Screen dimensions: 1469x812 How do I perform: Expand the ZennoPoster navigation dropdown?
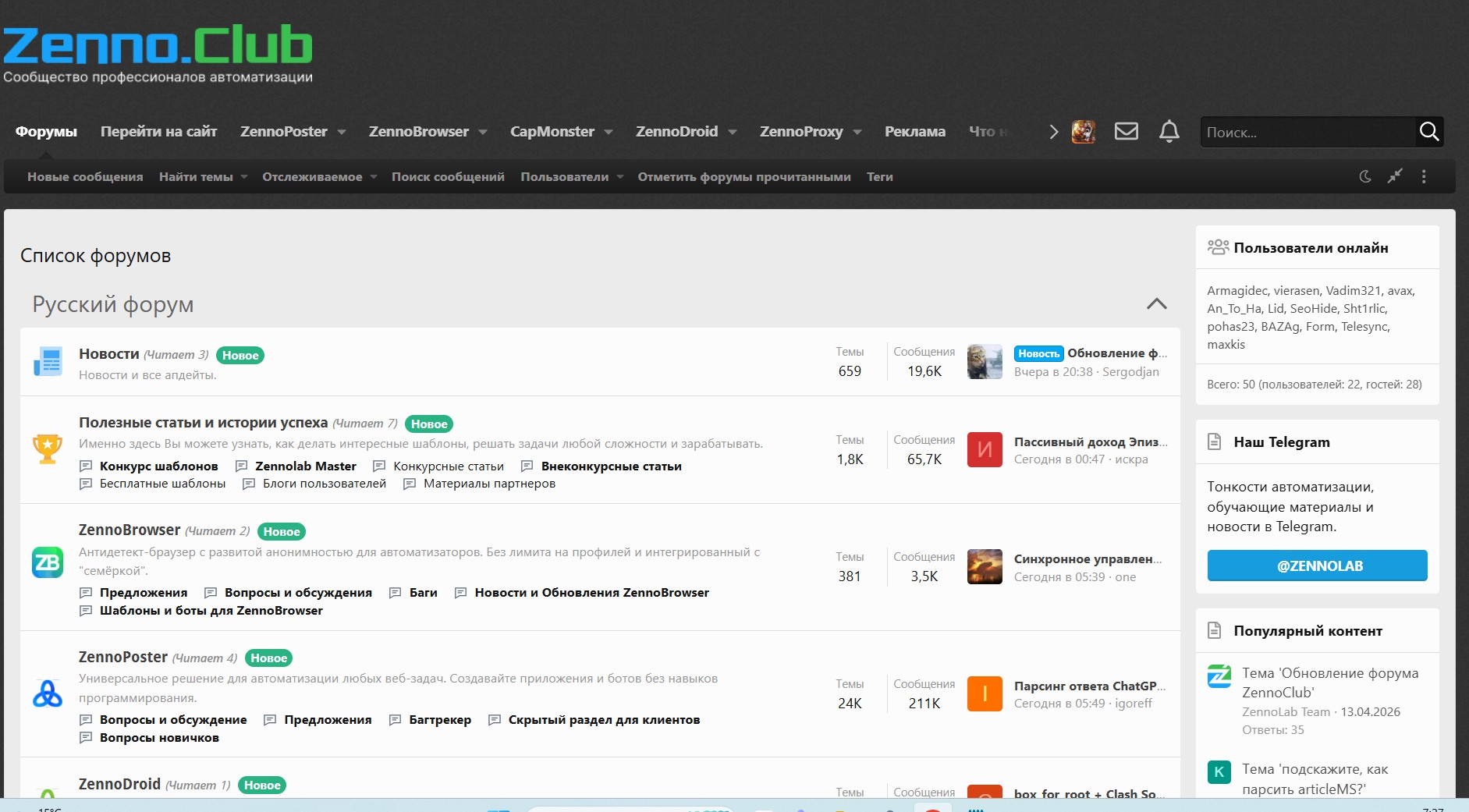[x=341, y=132]
